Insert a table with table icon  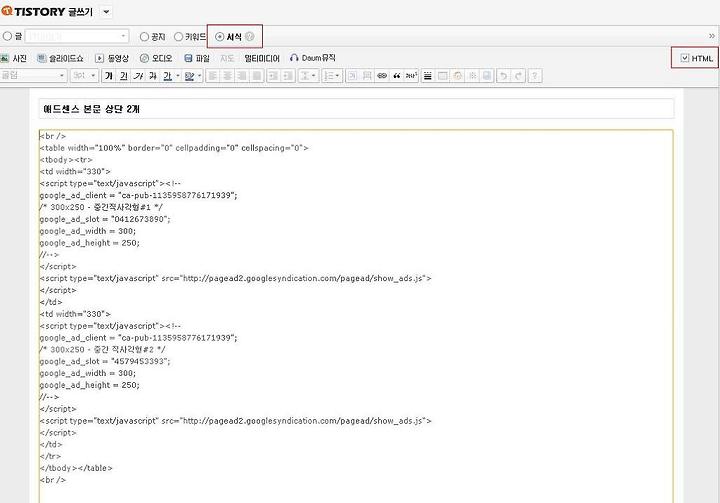[x=443, y=76]
